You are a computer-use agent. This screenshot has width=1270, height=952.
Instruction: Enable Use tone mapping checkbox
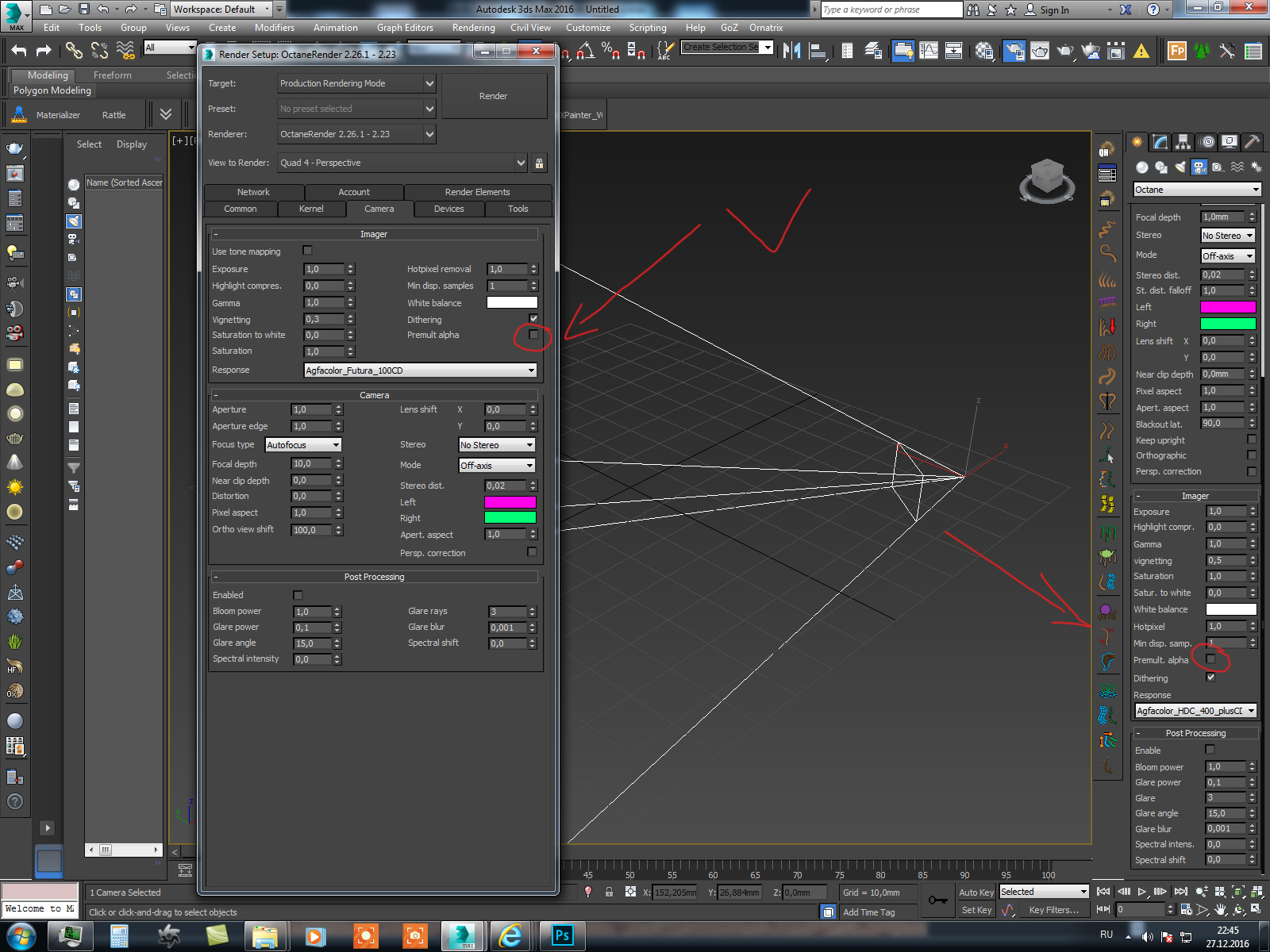point(307,251)
